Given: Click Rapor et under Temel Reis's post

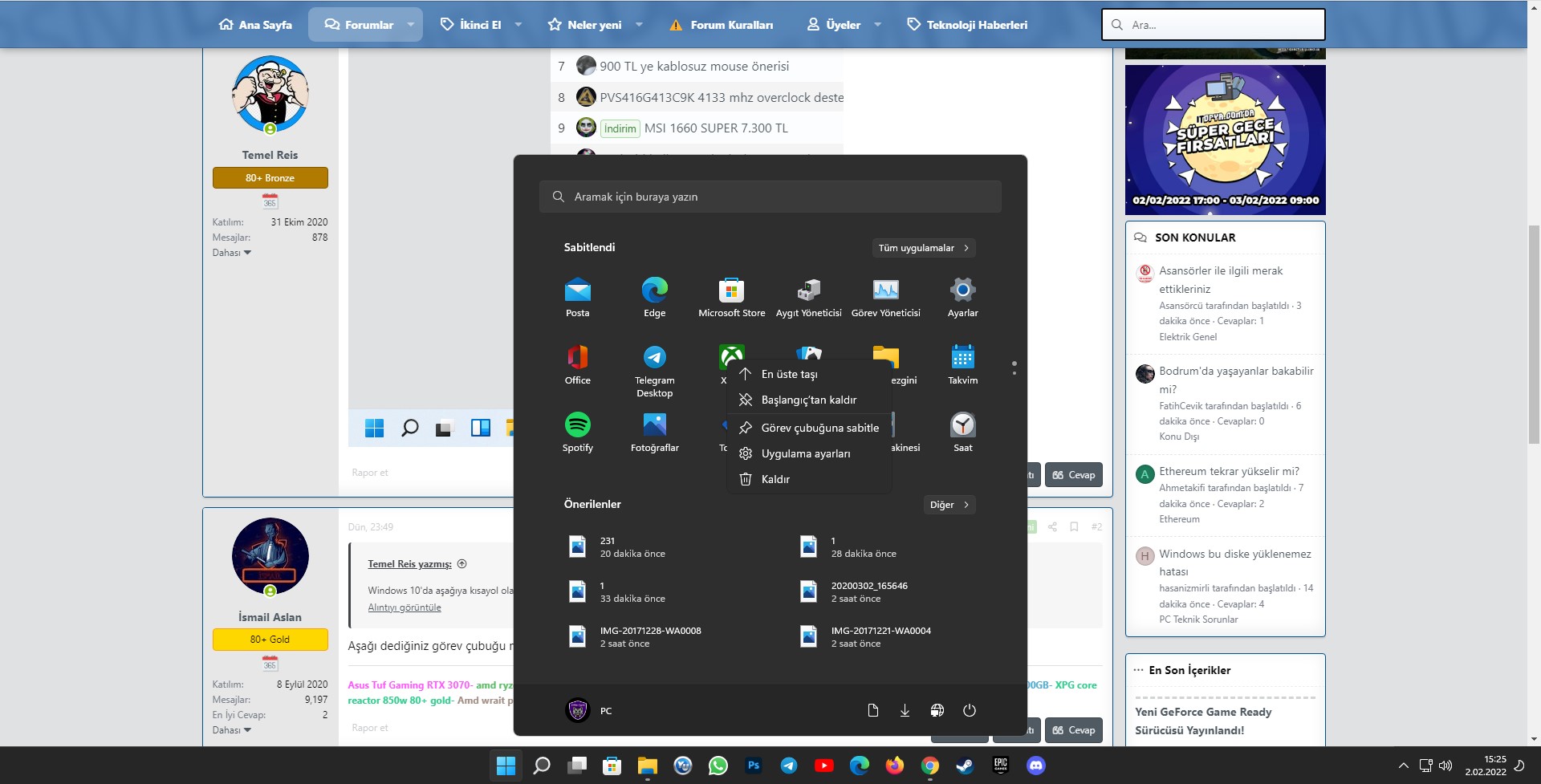Looking at the screenshot, I should 370,473.
